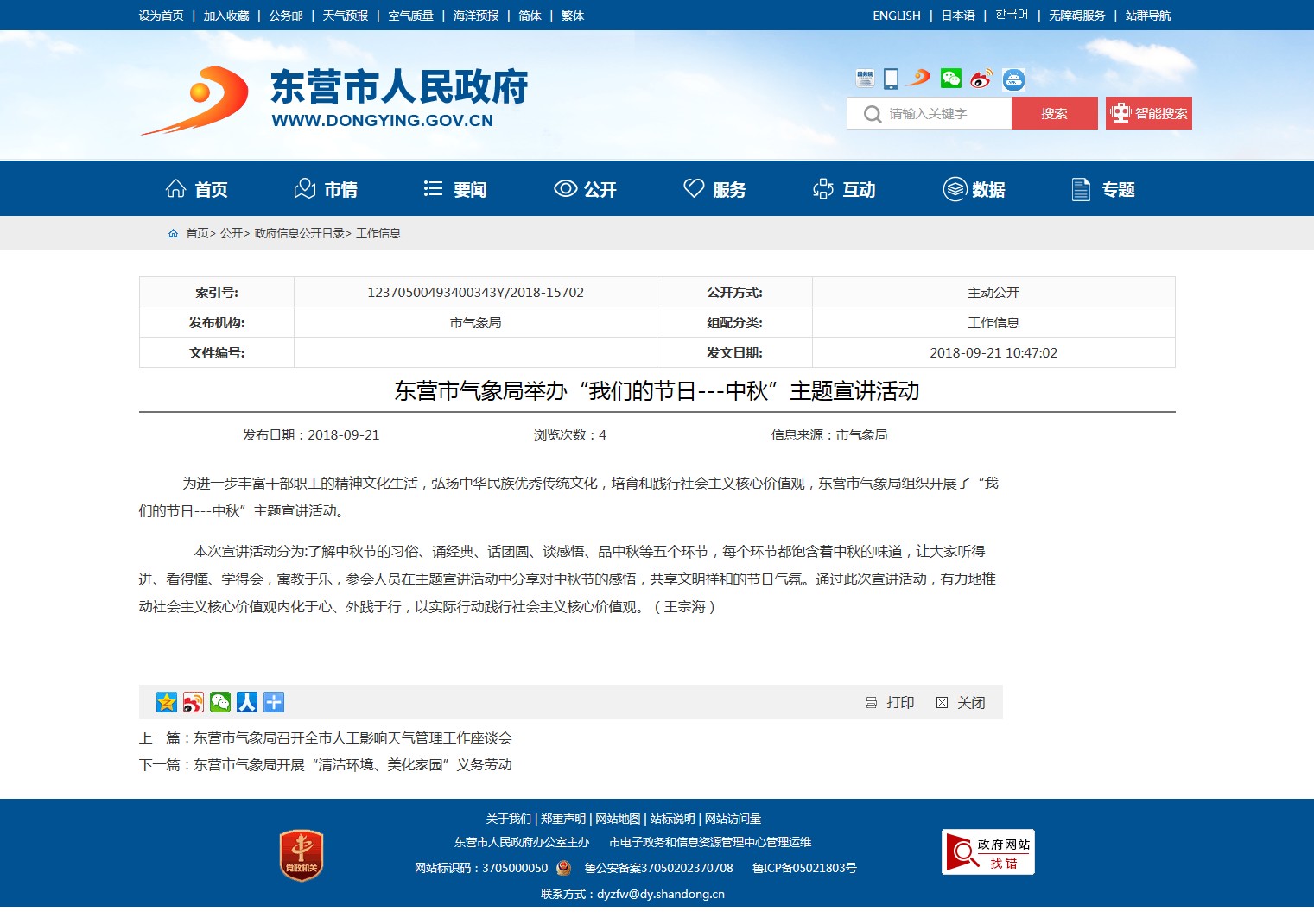Open the 政府网站找错 badge
The width and height of the screenshot is (1314, 924).
coord(987,852)
